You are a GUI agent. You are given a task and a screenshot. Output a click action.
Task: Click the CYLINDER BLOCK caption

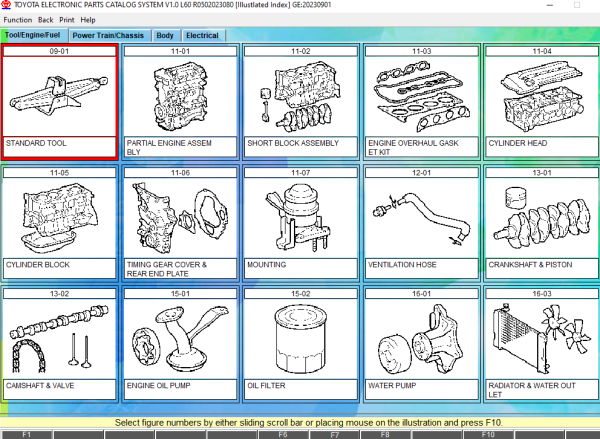point(59,268)
